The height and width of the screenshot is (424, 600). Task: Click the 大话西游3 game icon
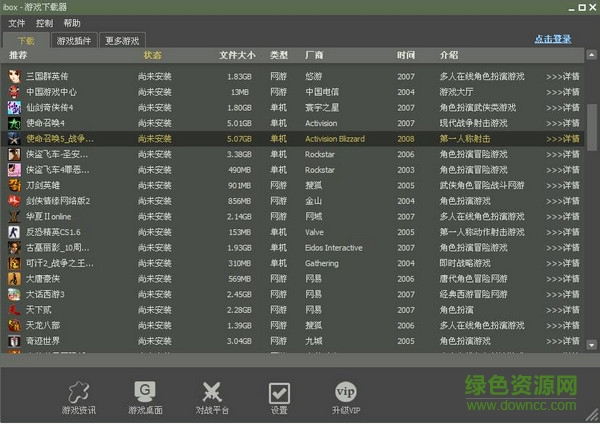14,294
